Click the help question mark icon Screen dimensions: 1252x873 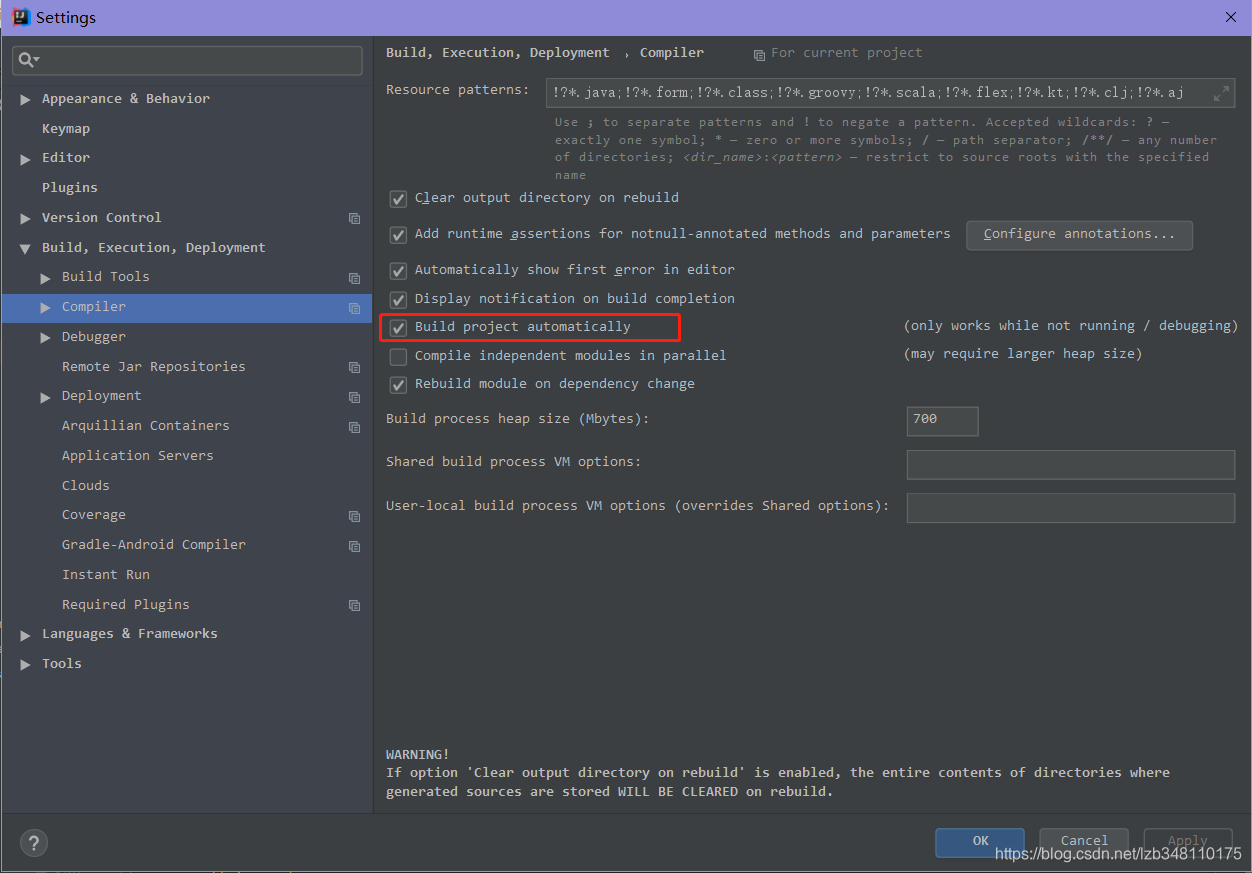tap(34, 842)
